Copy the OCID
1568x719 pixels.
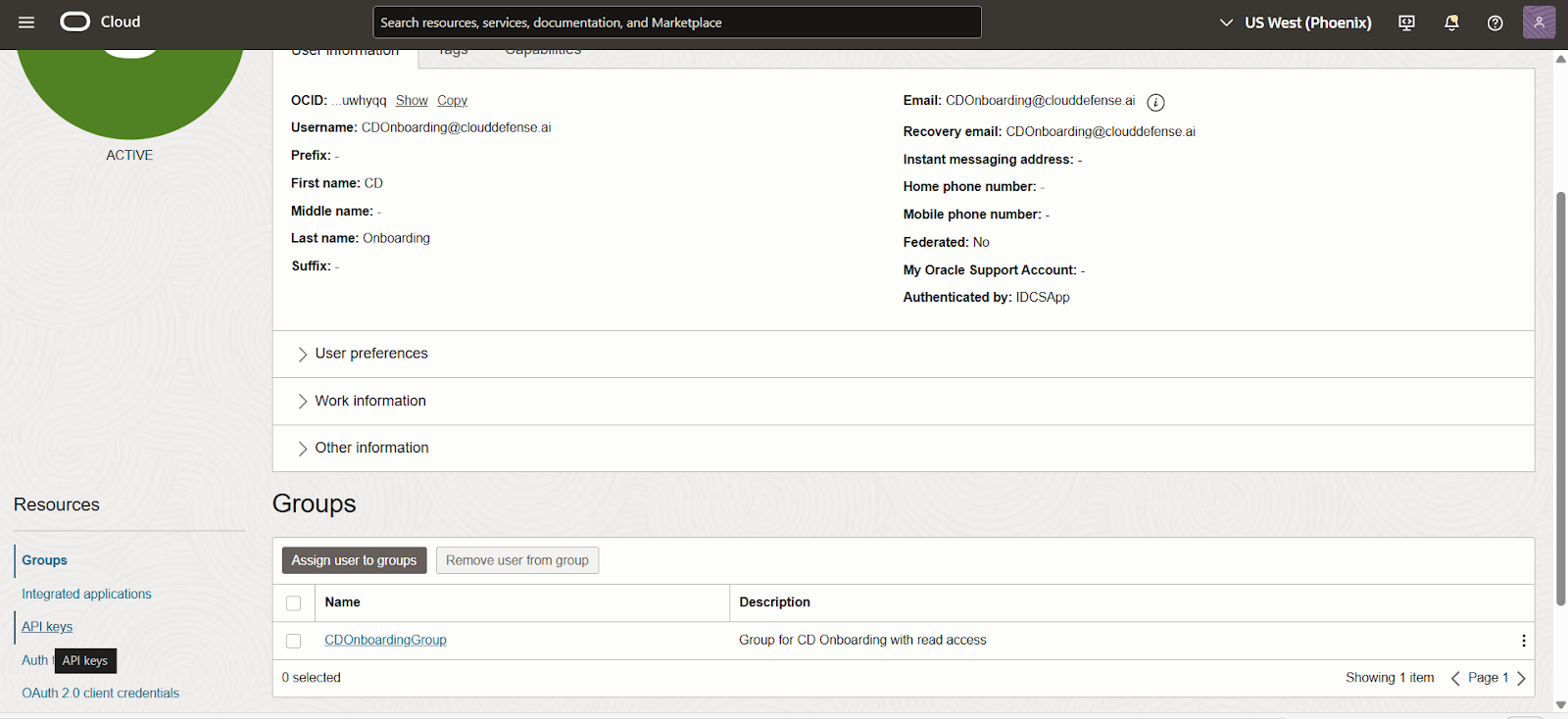(x=452, y=100)
